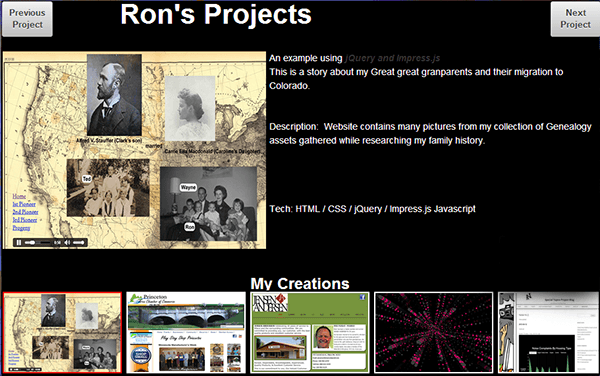Screen dimensions: 600x376
Task: Click the Wayne label on family photo
Action: click(188, 187)
